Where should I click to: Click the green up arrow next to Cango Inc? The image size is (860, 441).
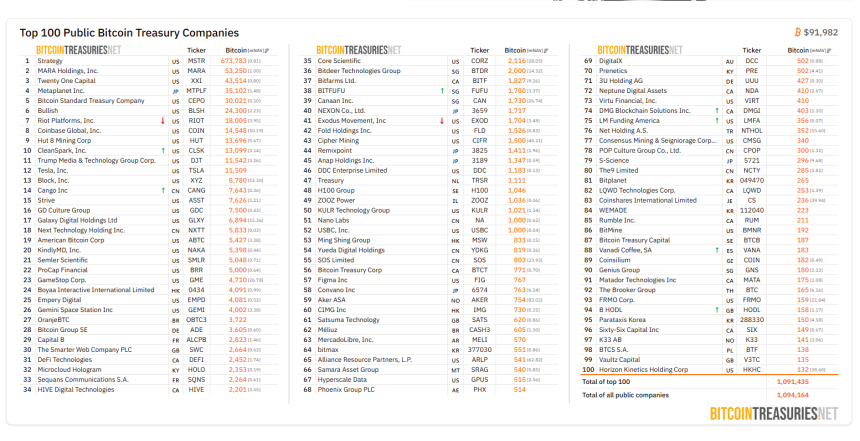click(176, 189)
